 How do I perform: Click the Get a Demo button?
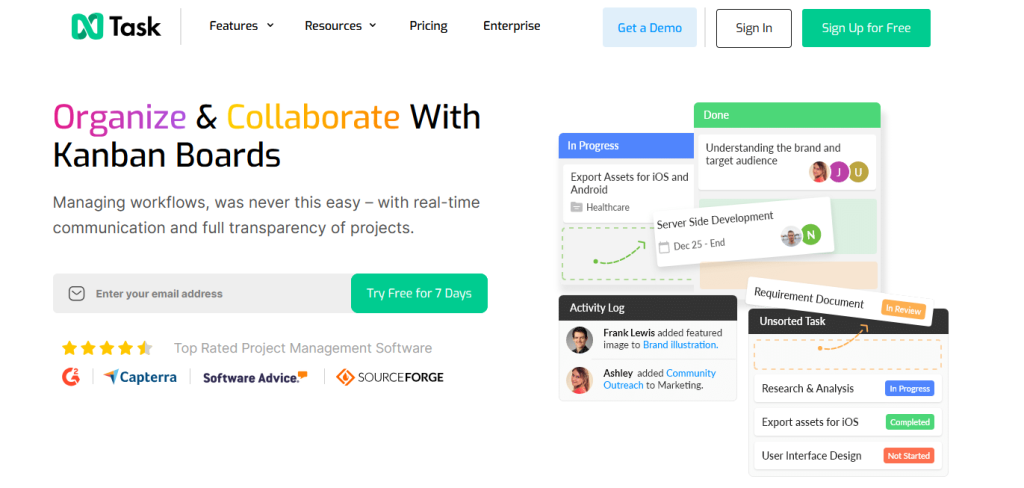point(649,28)
